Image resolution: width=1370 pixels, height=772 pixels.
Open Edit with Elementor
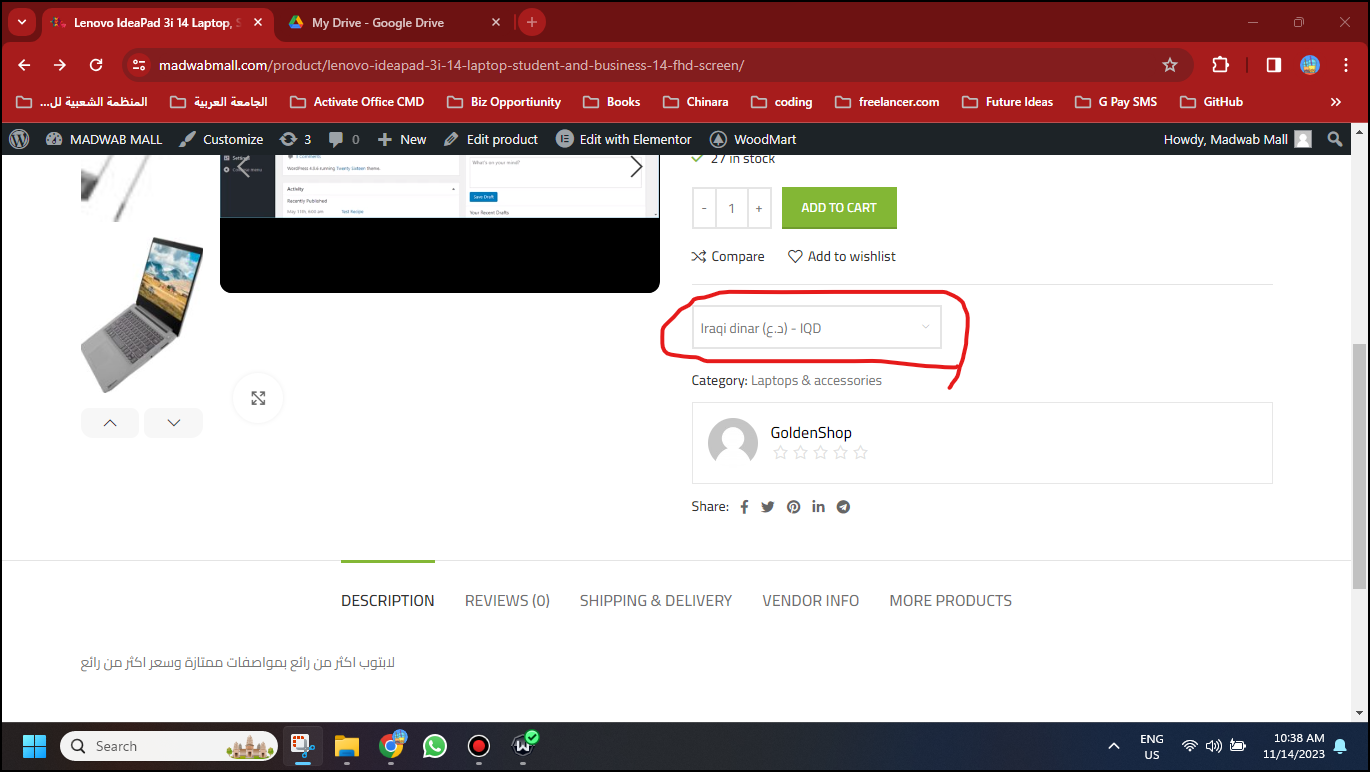[x=624, y=139]
